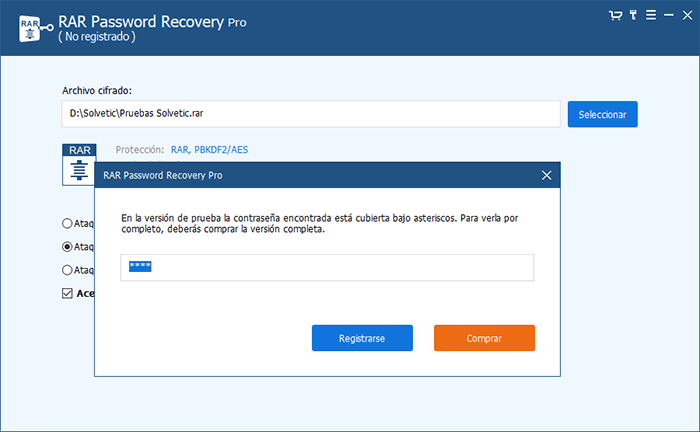Select the third Ataq radio button

point(67,270)
